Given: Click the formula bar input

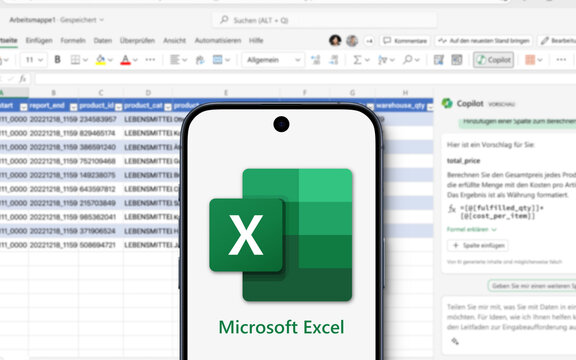Looking at the screenshot, I should click(305, 79).
